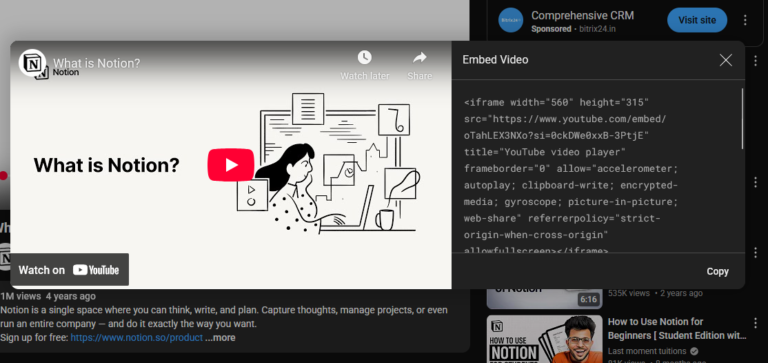Click the Notion channel avatar in the embed preview
The height and width of the screenshot is (363, 768).
click(x=32, y=63)
